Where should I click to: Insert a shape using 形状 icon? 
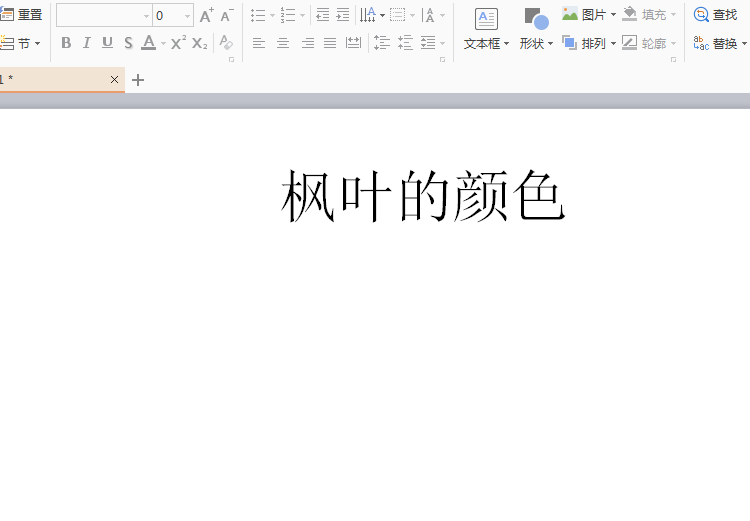pos(536,19)
